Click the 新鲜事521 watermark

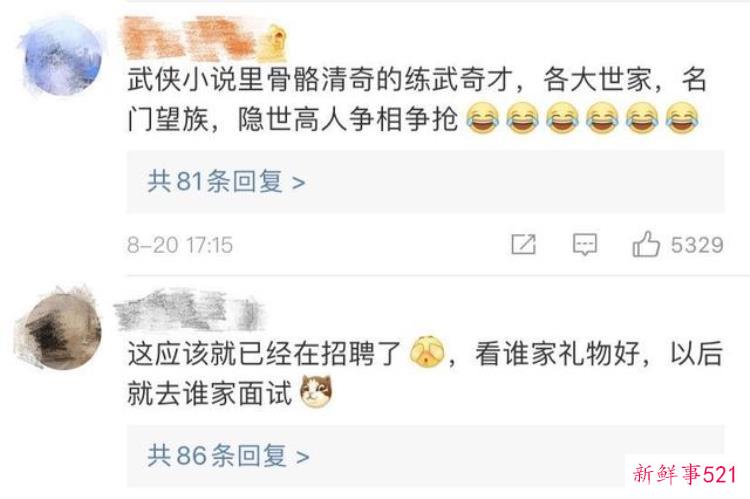click(x=684, y=475)
